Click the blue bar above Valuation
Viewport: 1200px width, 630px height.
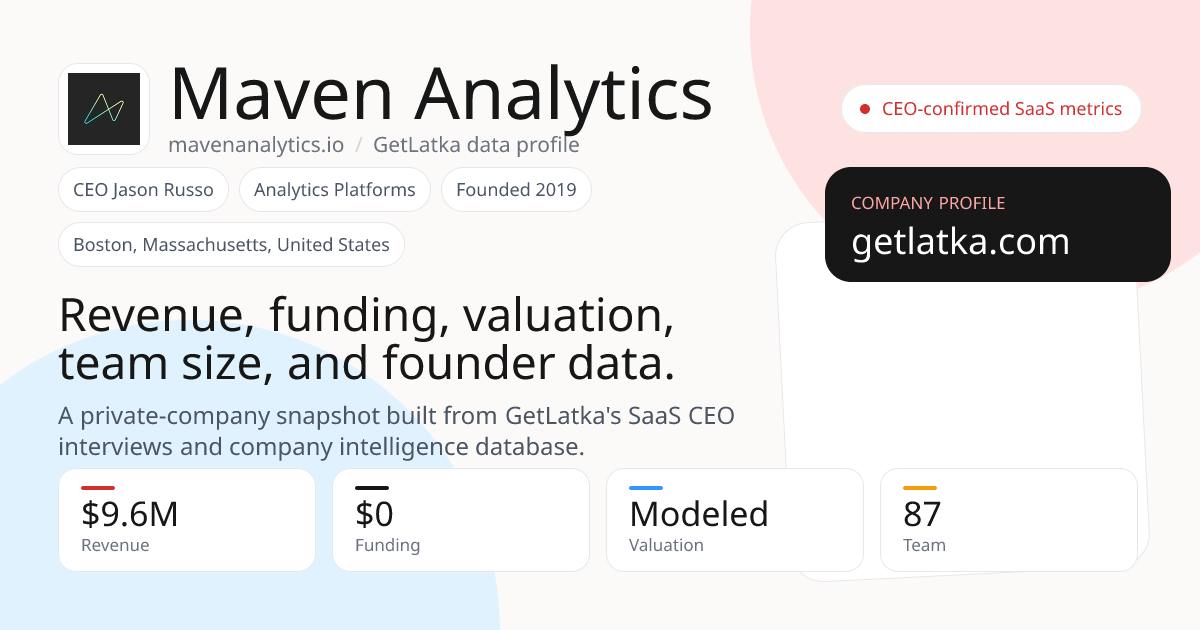click(x=646, y=488)
